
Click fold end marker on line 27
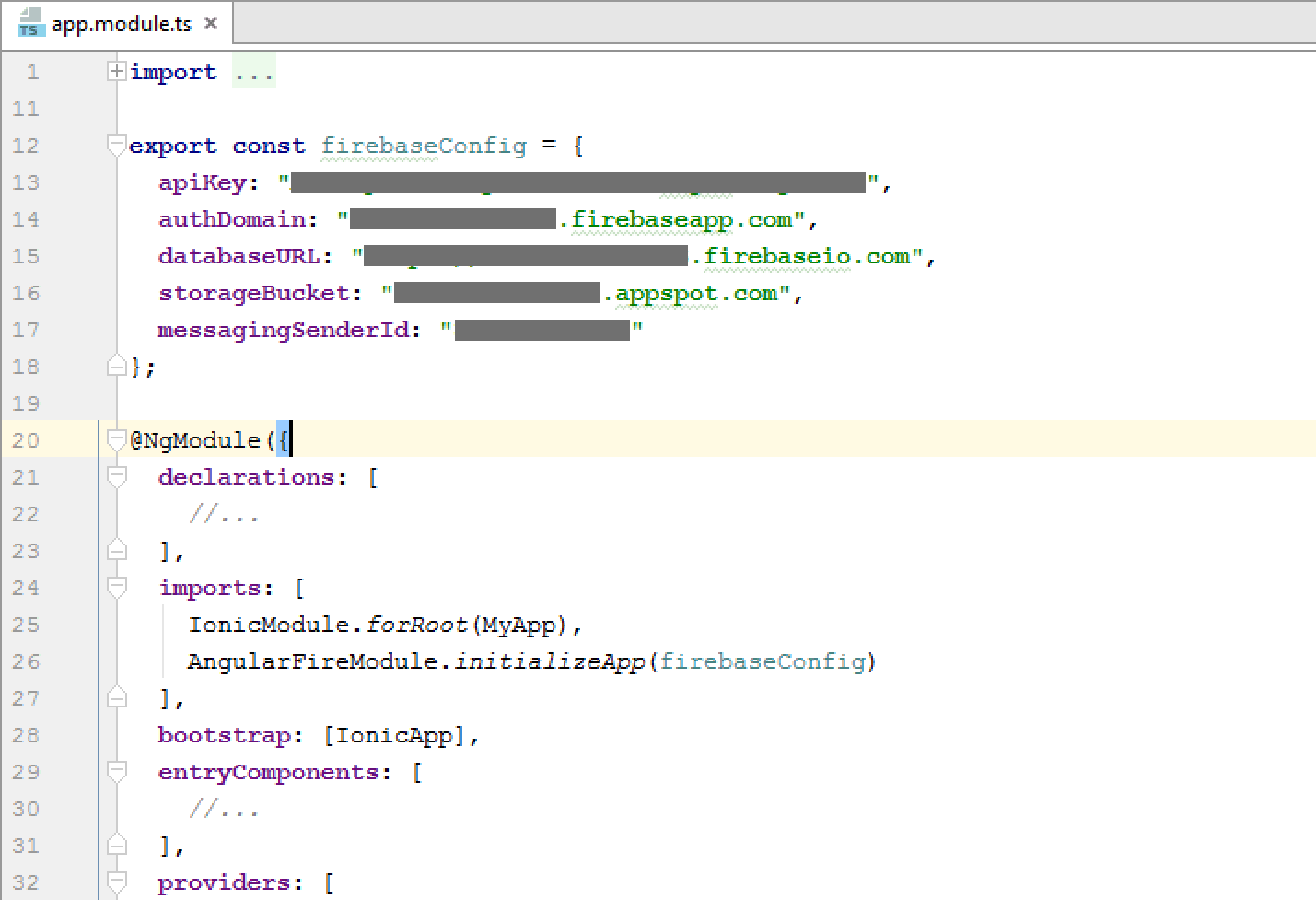[116, 697]
